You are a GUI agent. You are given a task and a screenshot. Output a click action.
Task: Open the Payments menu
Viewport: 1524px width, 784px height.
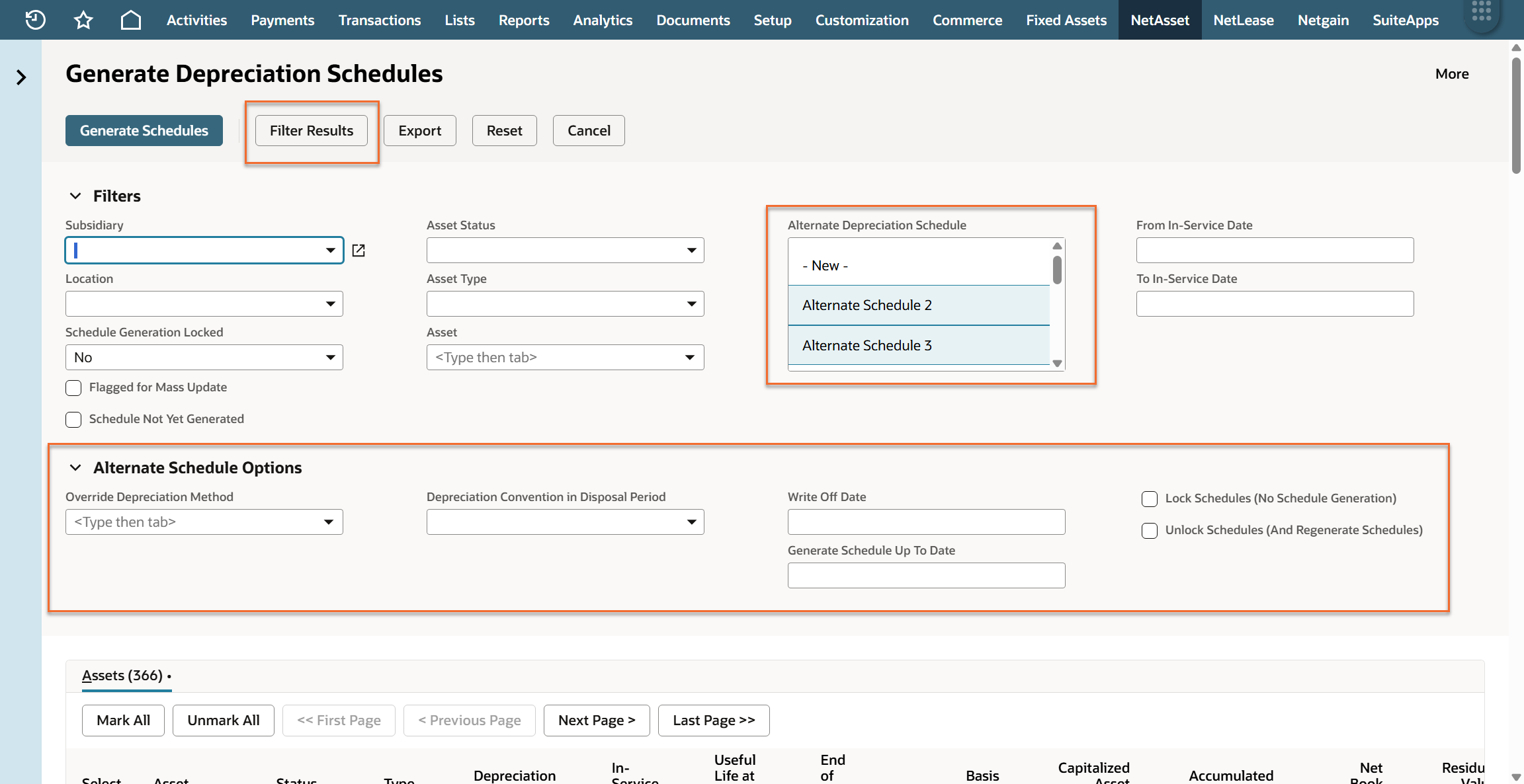(282, 20)
